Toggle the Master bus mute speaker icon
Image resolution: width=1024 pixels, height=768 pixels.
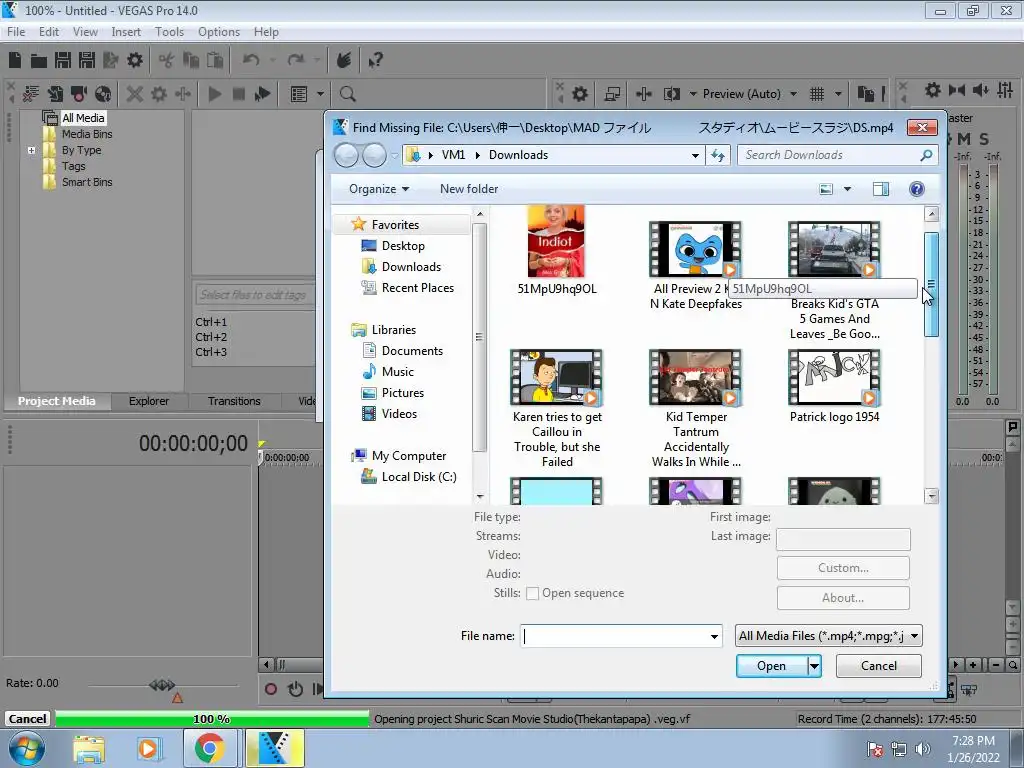click(980, 89)
